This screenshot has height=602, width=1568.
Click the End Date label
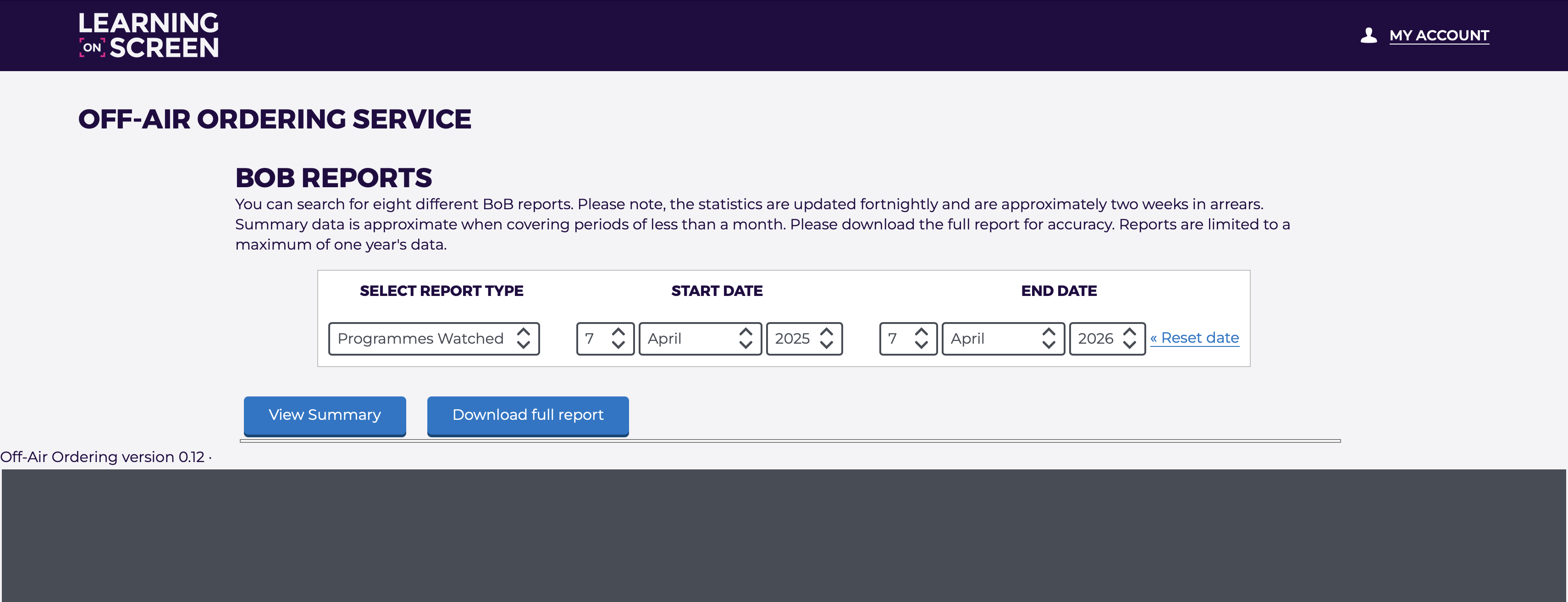click(x=1059, y=290)
